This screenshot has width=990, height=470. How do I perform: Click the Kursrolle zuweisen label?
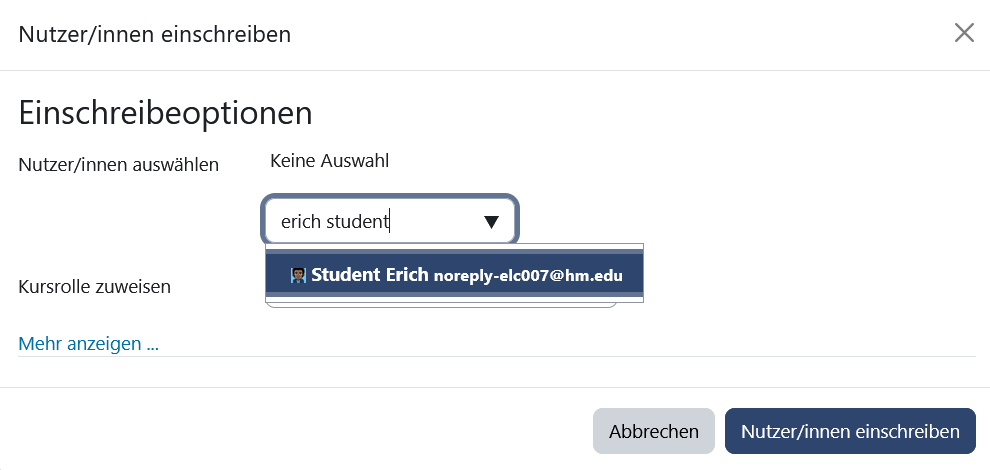(x=94, y=287)
